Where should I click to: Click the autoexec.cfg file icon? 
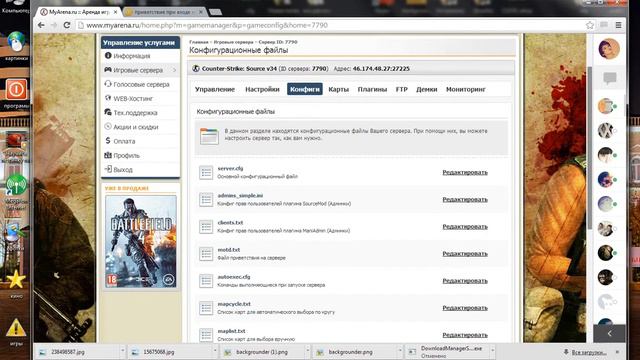pos(206,281)
